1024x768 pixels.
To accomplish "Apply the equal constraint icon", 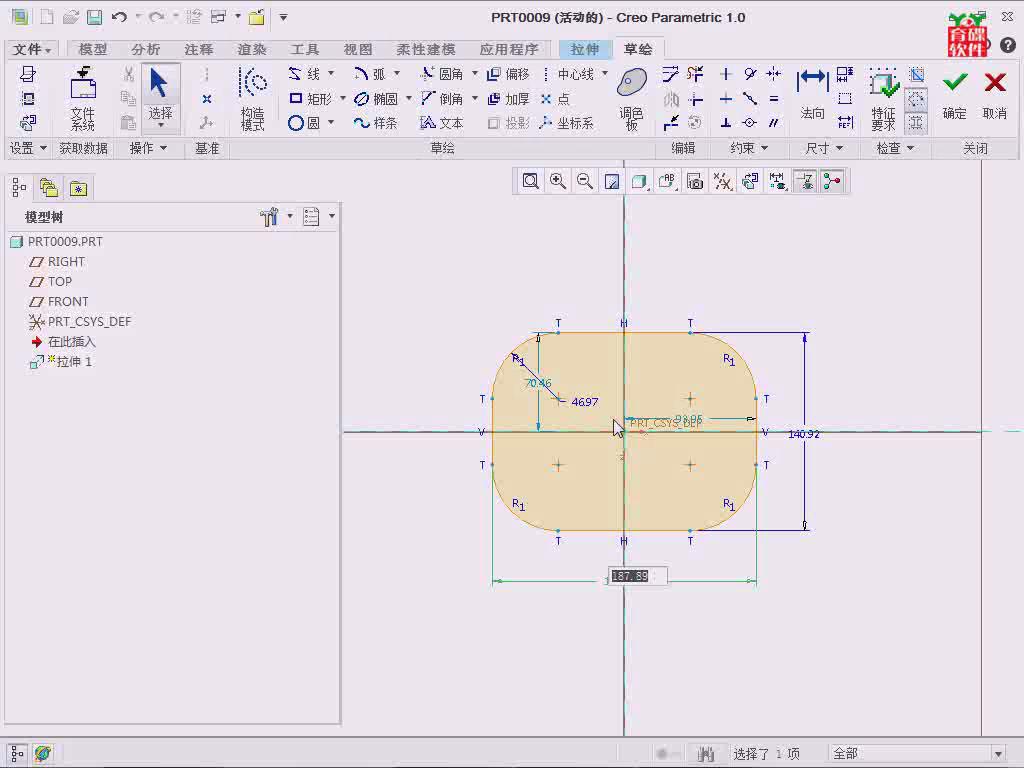I will [x=774, y=99].
